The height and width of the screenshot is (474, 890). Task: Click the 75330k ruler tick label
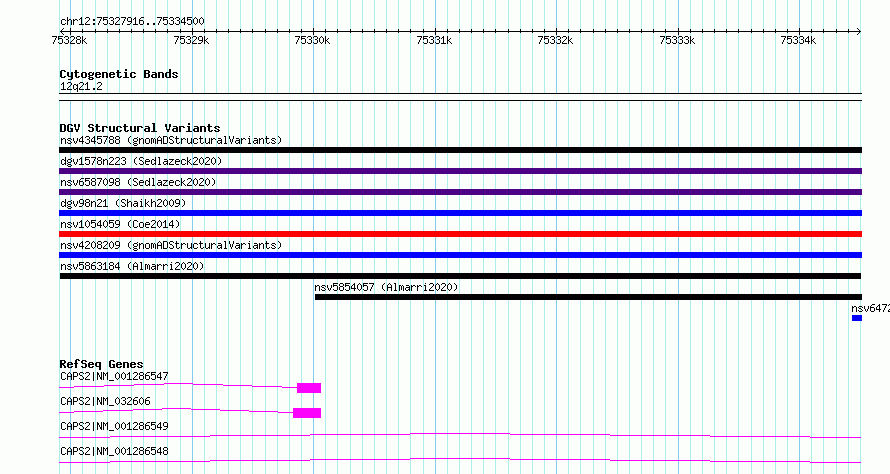click(312, 40)
